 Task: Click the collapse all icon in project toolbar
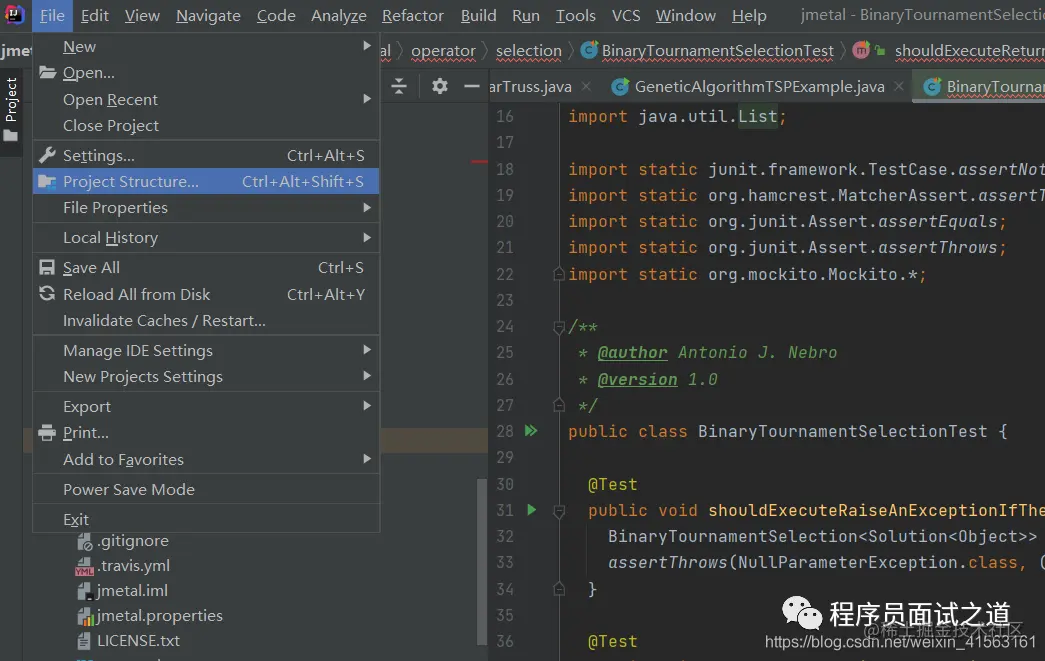pyautogui.click(x=399, y=86)
